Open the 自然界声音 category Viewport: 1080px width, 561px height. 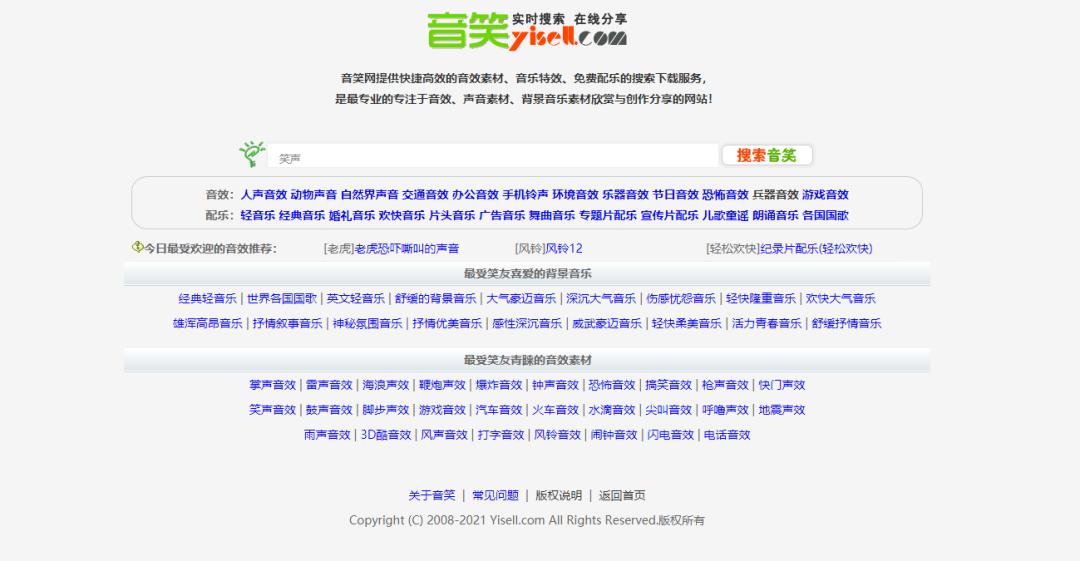tap(369, 194)
